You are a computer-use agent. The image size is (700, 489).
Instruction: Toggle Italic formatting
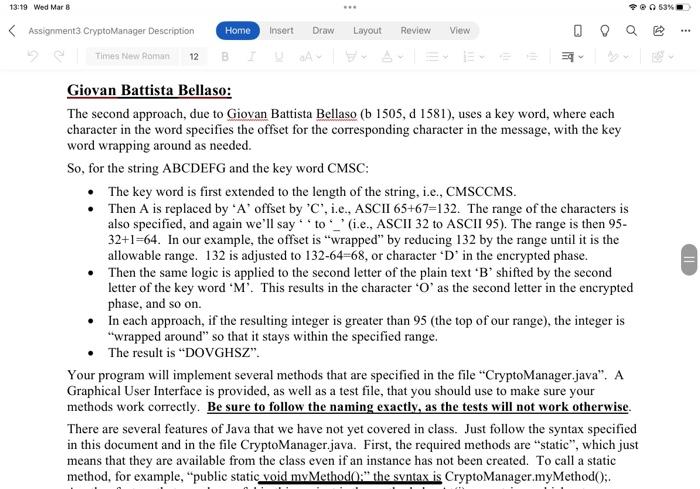pyautogui.click(x=252, y=57)
